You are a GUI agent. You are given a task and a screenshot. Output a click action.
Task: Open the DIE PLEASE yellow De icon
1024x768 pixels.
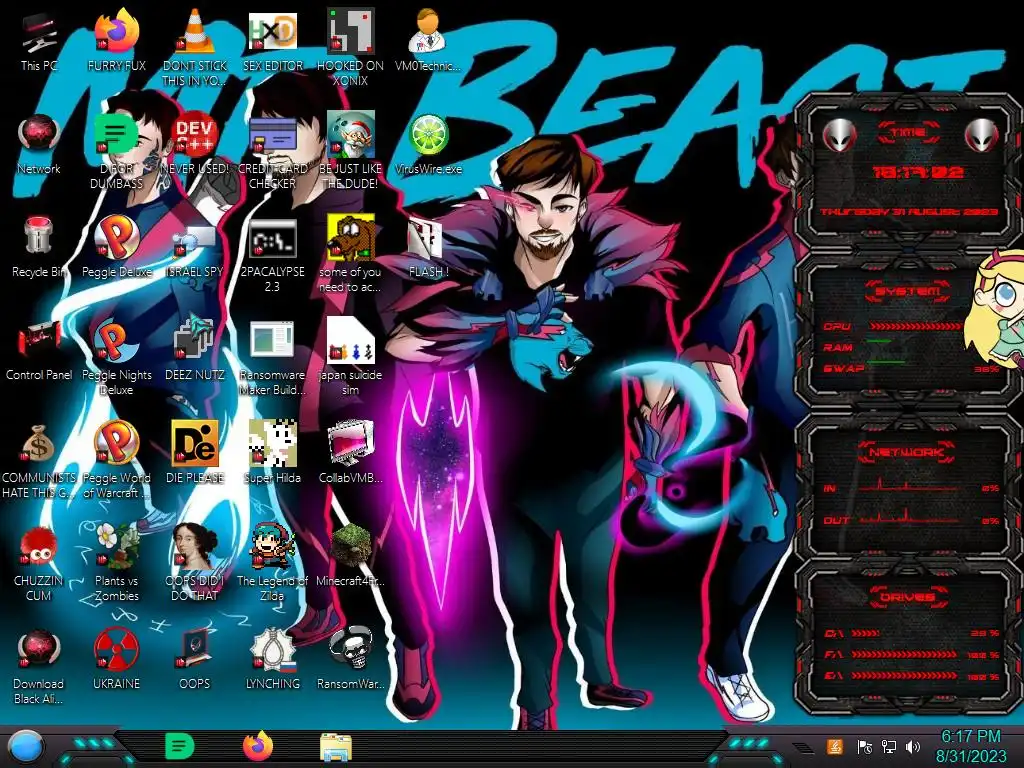195,443
